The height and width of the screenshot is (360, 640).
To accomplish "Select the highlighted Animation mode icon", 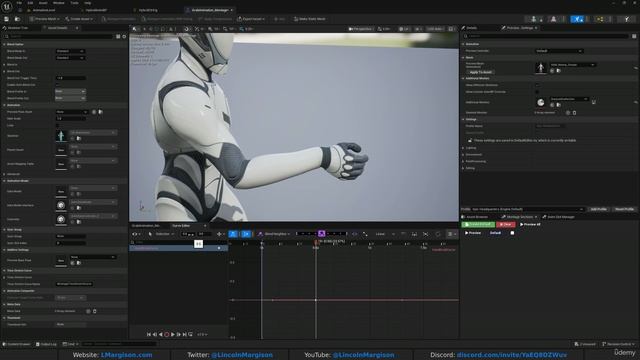I will (577, 19).
